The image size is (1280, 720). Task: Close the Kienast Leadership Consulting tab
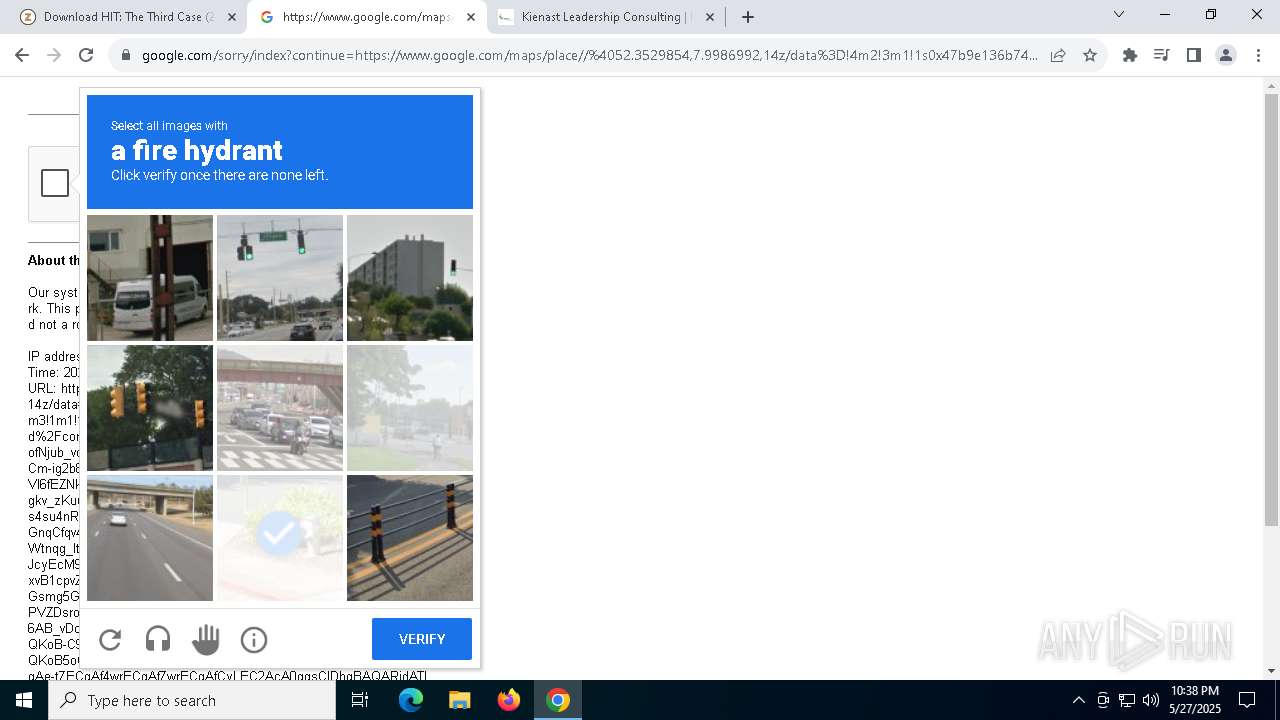[710, 17]
